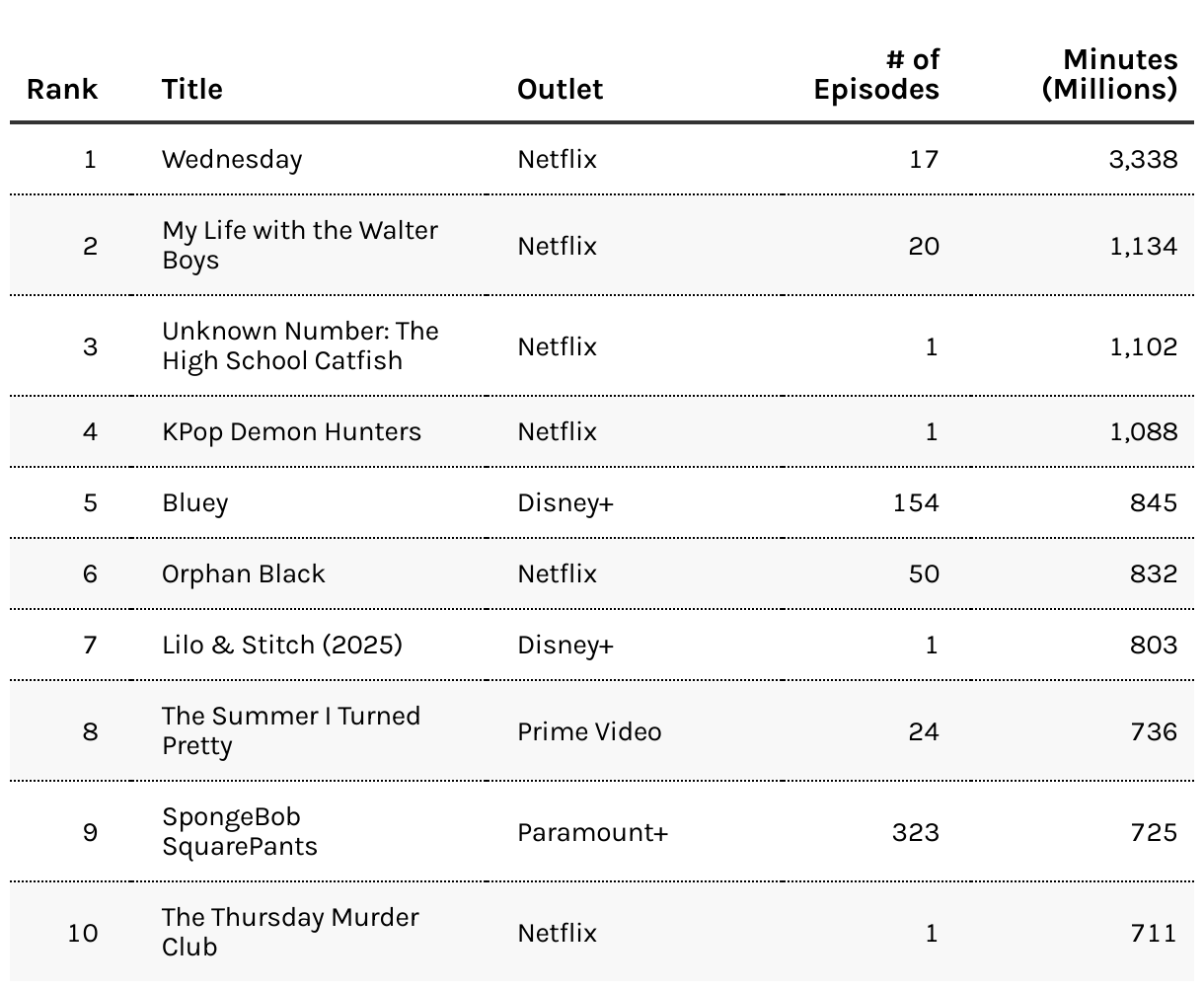Viewport: 1204px width, 991px height.
Task: Click the # of Episodes column header
Action: click(x=876, y=74)
